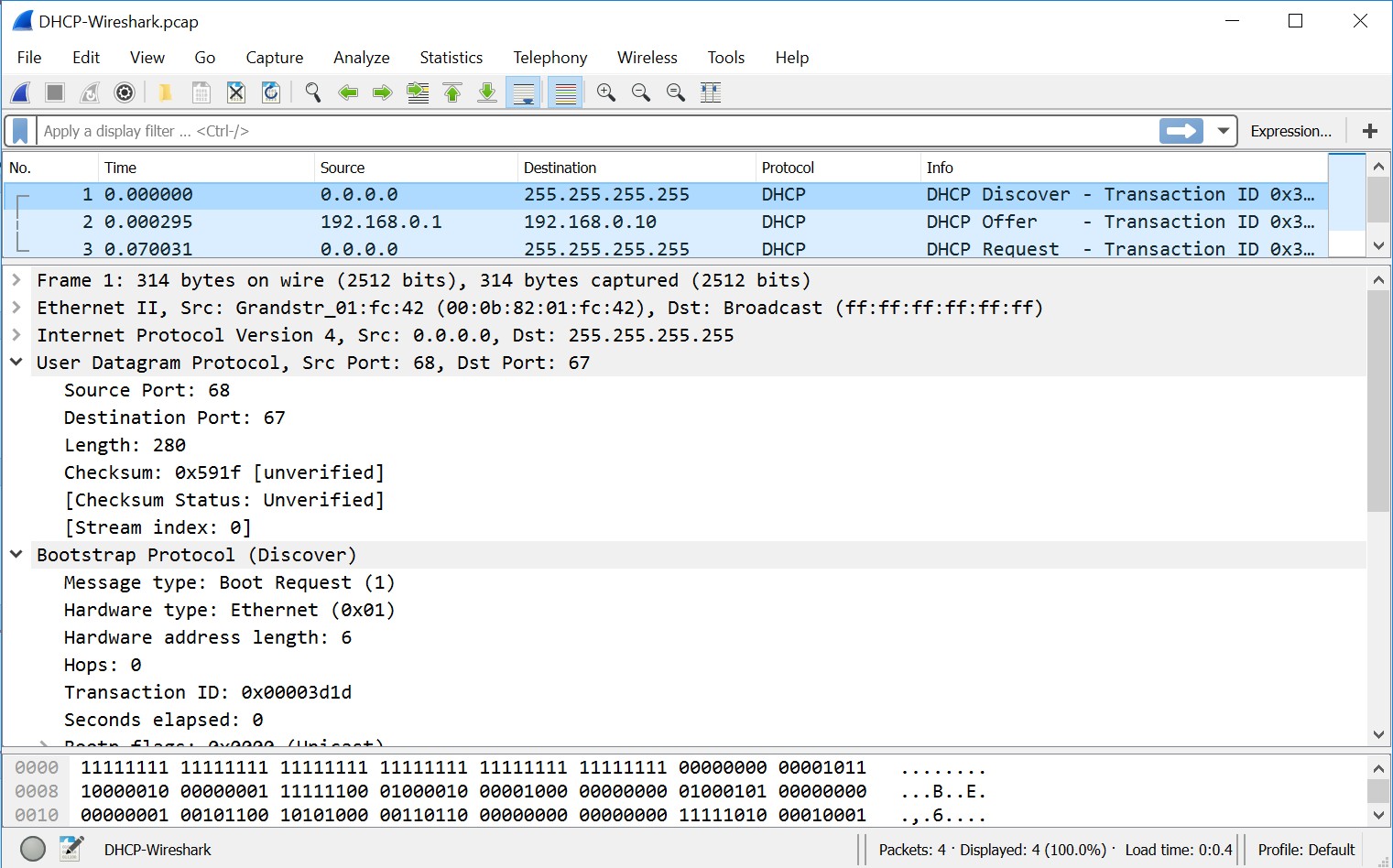Select the Hardware type: Ethernet field
1393x868 pixels.
229,610
